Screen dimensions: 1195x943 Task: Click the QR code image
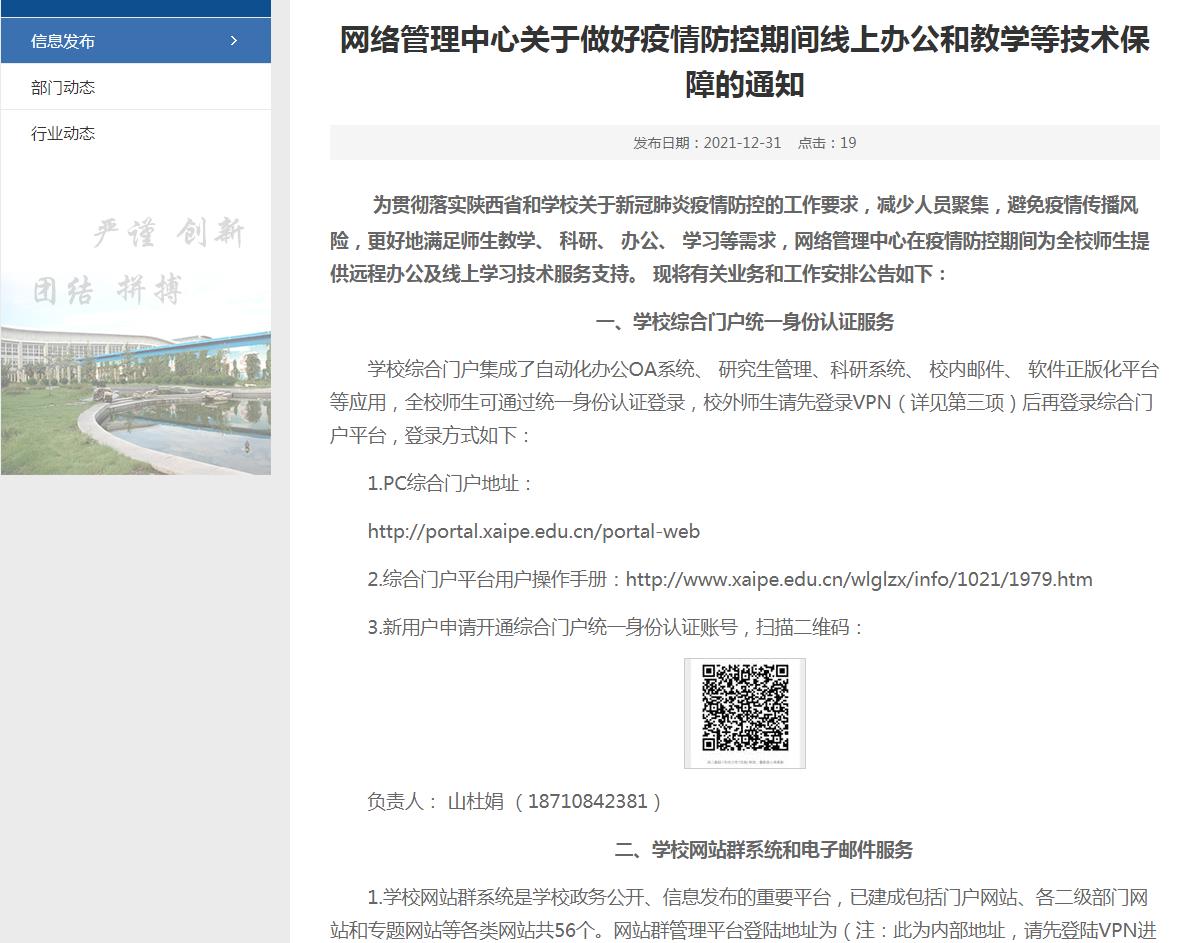744,712
